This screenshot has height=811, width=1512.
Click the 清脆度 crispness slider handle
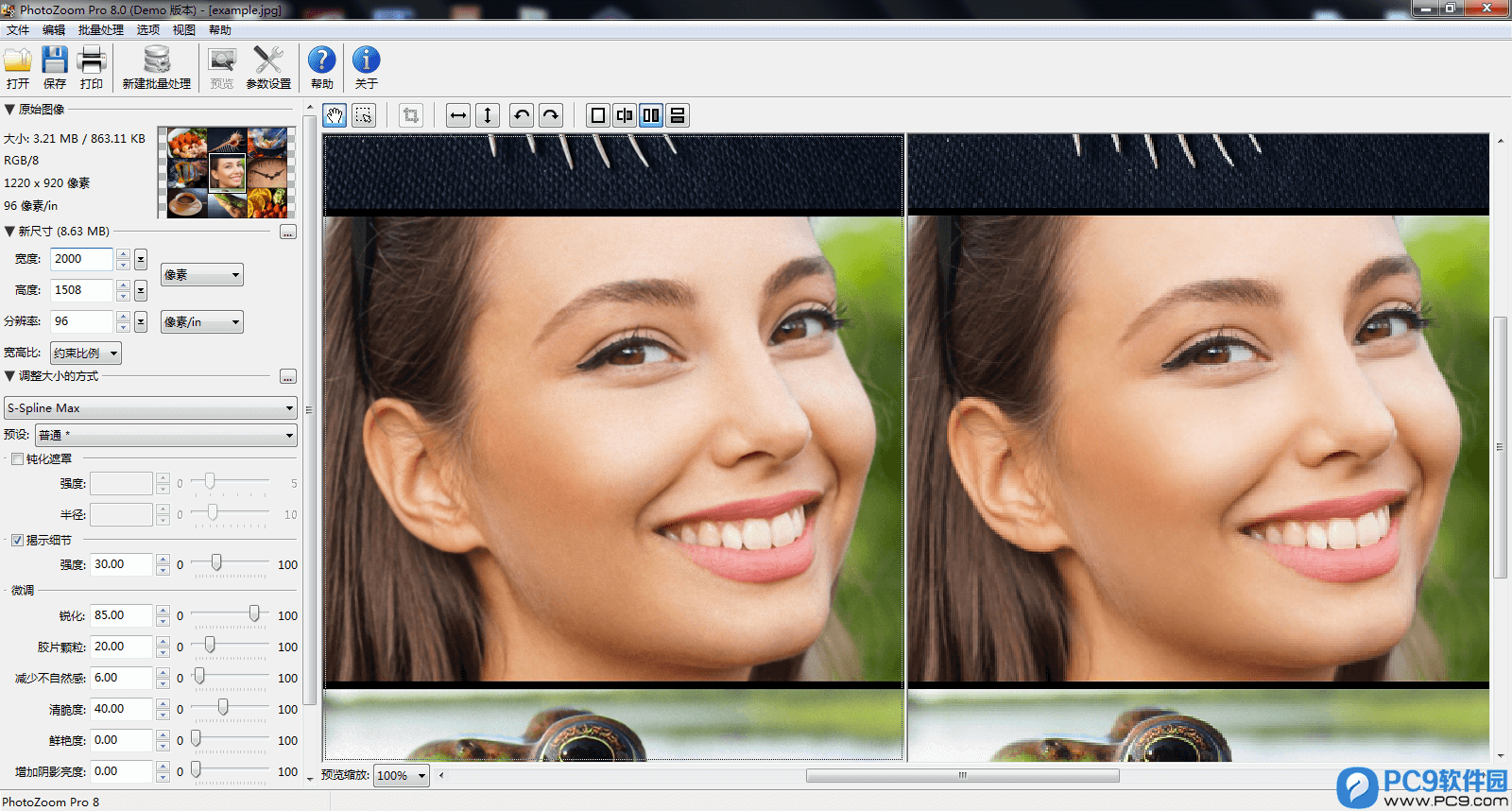point(223,708)
